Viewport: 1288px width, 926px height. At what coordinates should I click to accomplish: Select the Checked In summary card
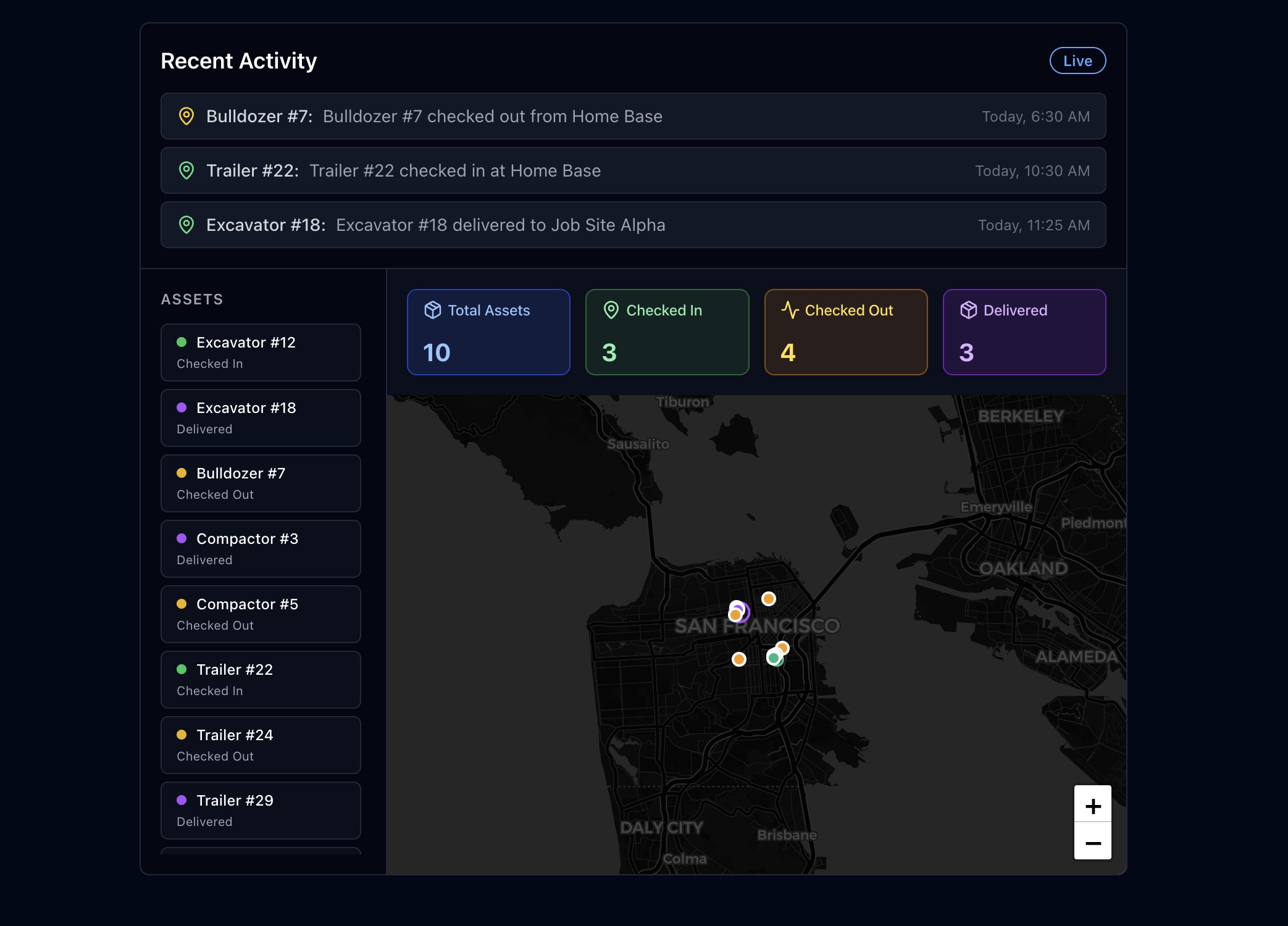click(x=667, y=332)
